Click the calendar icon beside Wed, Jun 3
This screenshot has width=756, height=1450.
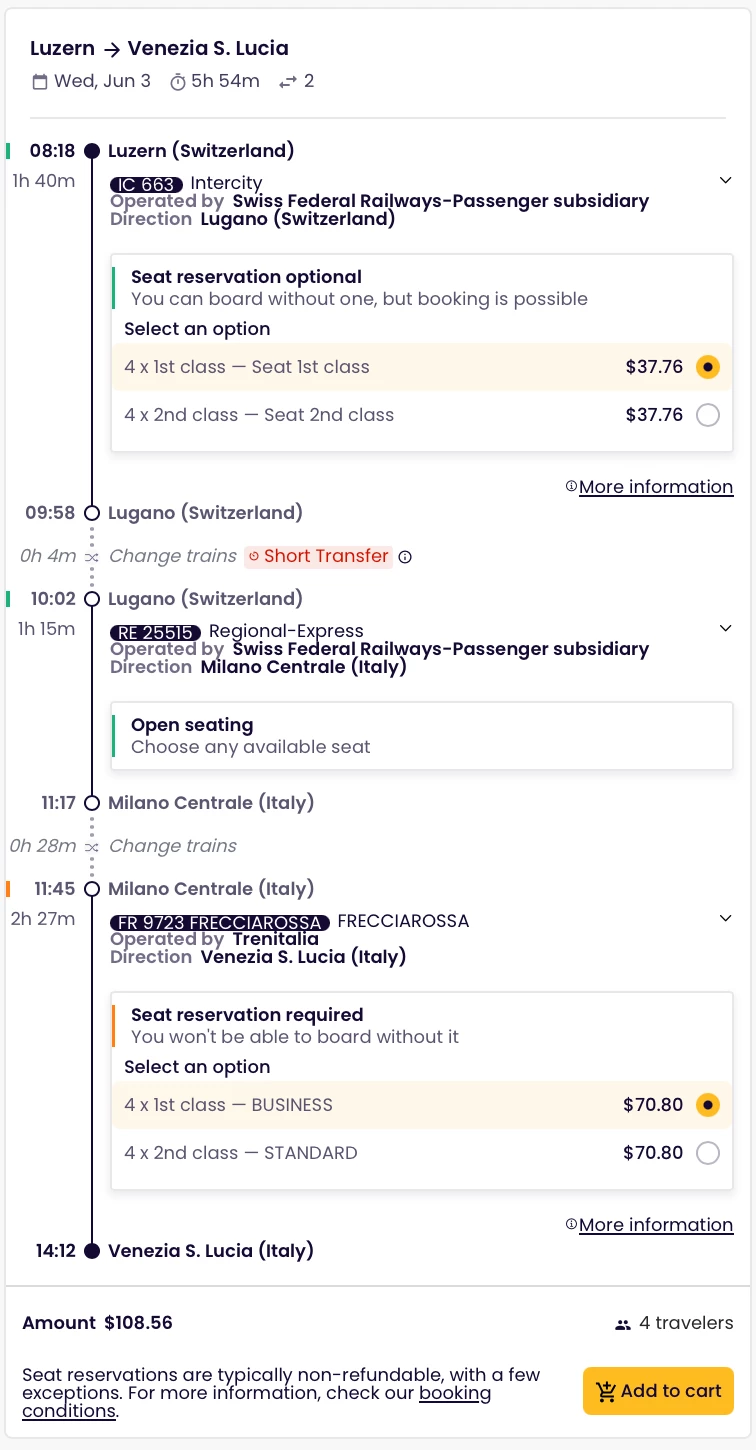(x=40, y=82)
